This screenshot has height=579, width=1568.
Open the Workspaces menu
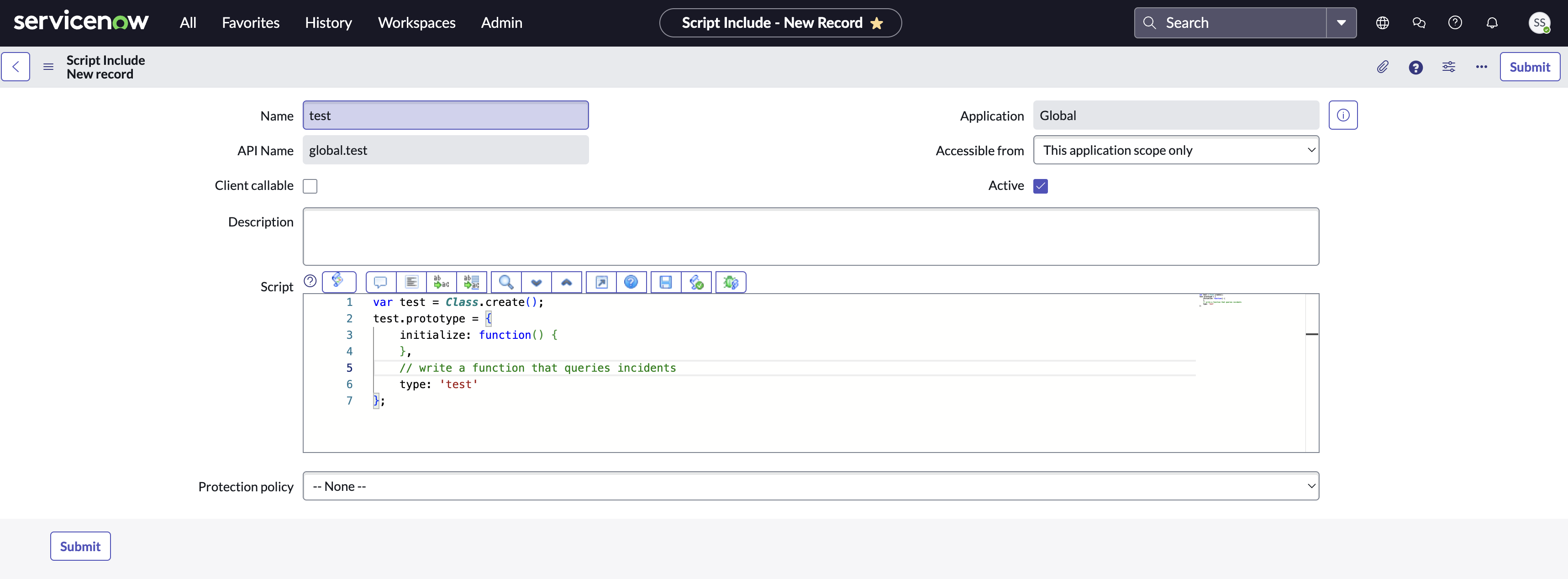(416, 23)
